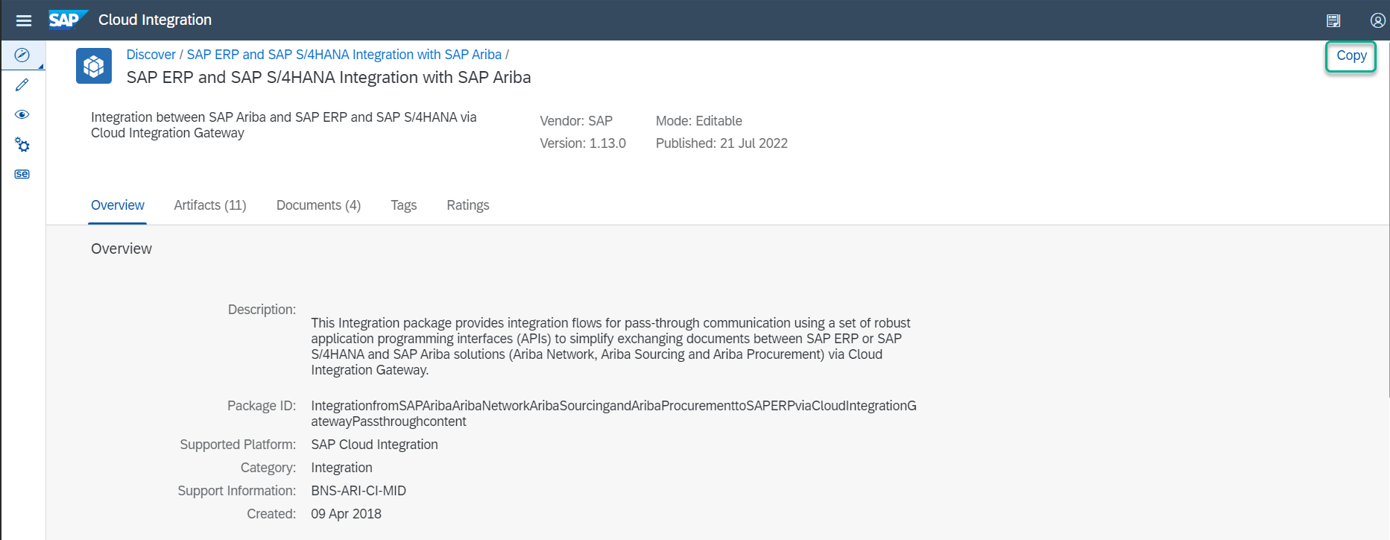Go to Discover breadcrumb link

[x=151, y=54]
